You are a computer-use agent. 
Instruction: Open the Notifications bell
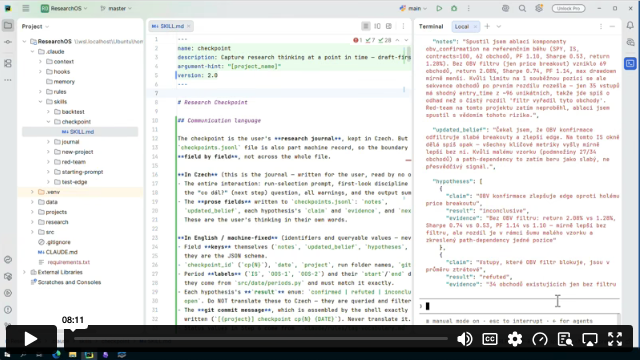pyautogui.click(x=630, y=25)
